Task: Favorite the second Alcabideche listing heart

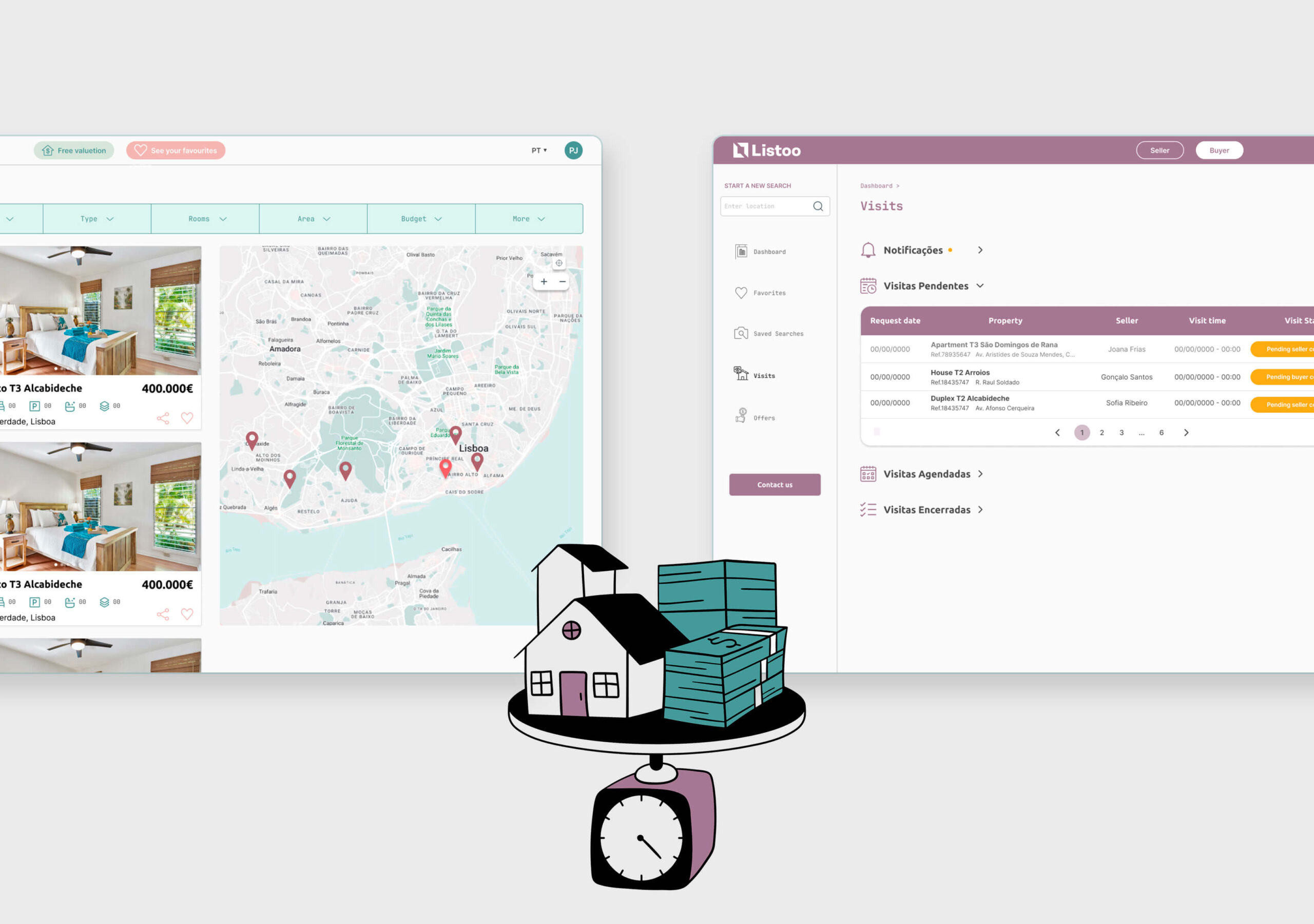Action: point(187,614)
